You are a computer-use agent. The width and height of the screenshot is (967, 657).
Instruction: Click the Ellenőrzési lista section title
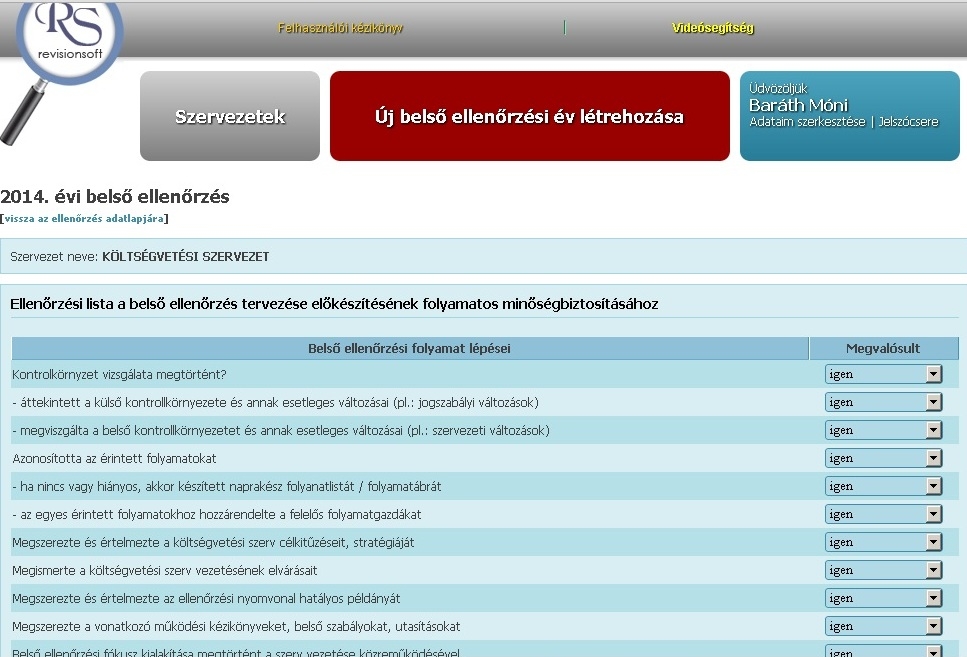(334, 304)
